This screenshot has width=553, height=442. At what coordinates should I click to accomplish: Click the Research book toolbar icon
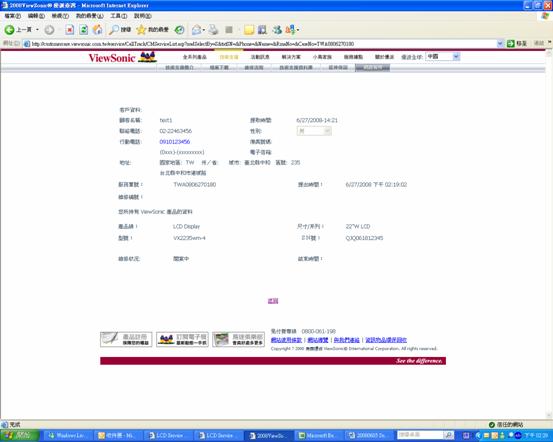(x=262, y=30)
